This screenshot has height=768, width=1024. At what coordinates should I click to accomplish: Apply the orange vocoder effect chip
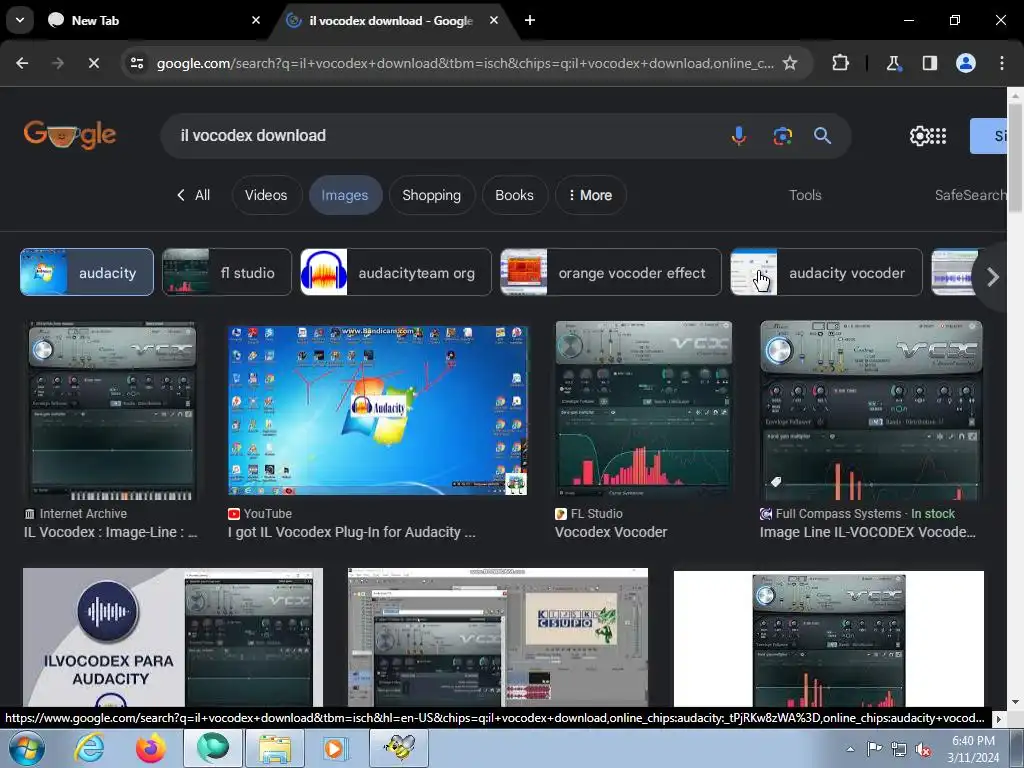(x=611, y=272)
